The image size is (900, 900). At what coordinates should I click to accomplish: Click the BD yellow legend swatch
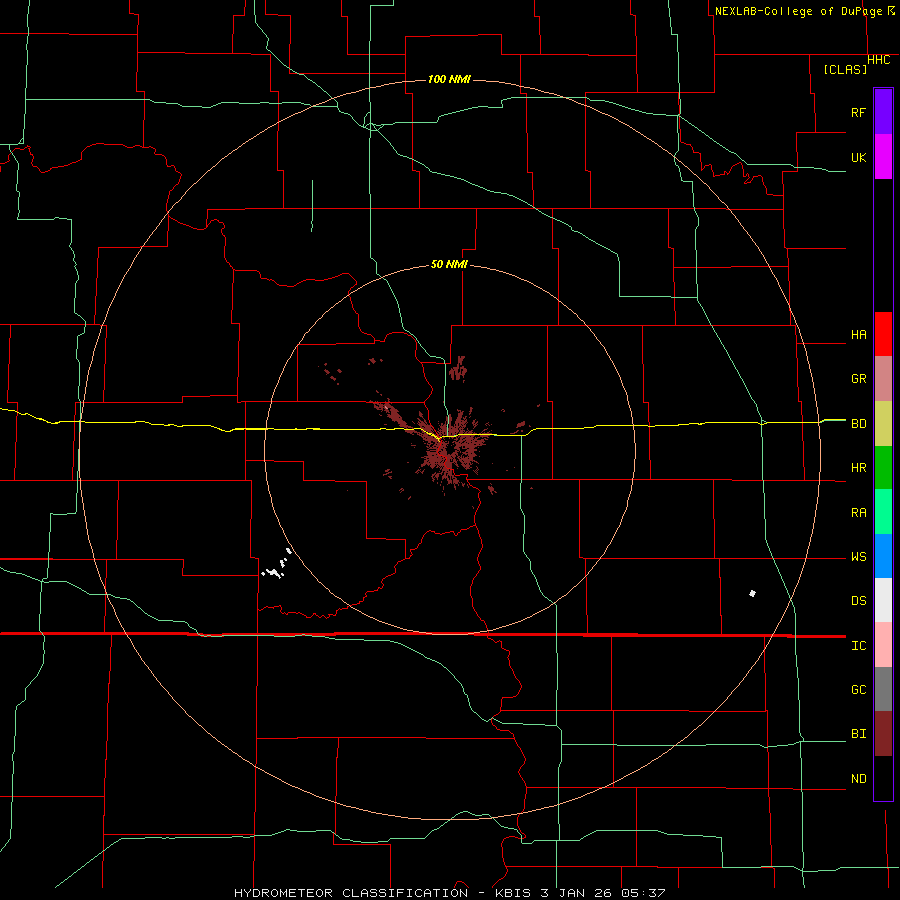point(883,423)
